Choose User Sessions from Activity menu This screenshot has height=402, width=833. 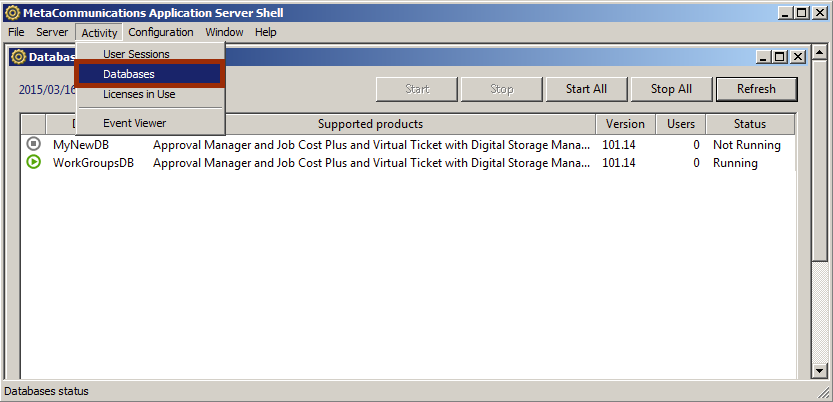[136, 54]
